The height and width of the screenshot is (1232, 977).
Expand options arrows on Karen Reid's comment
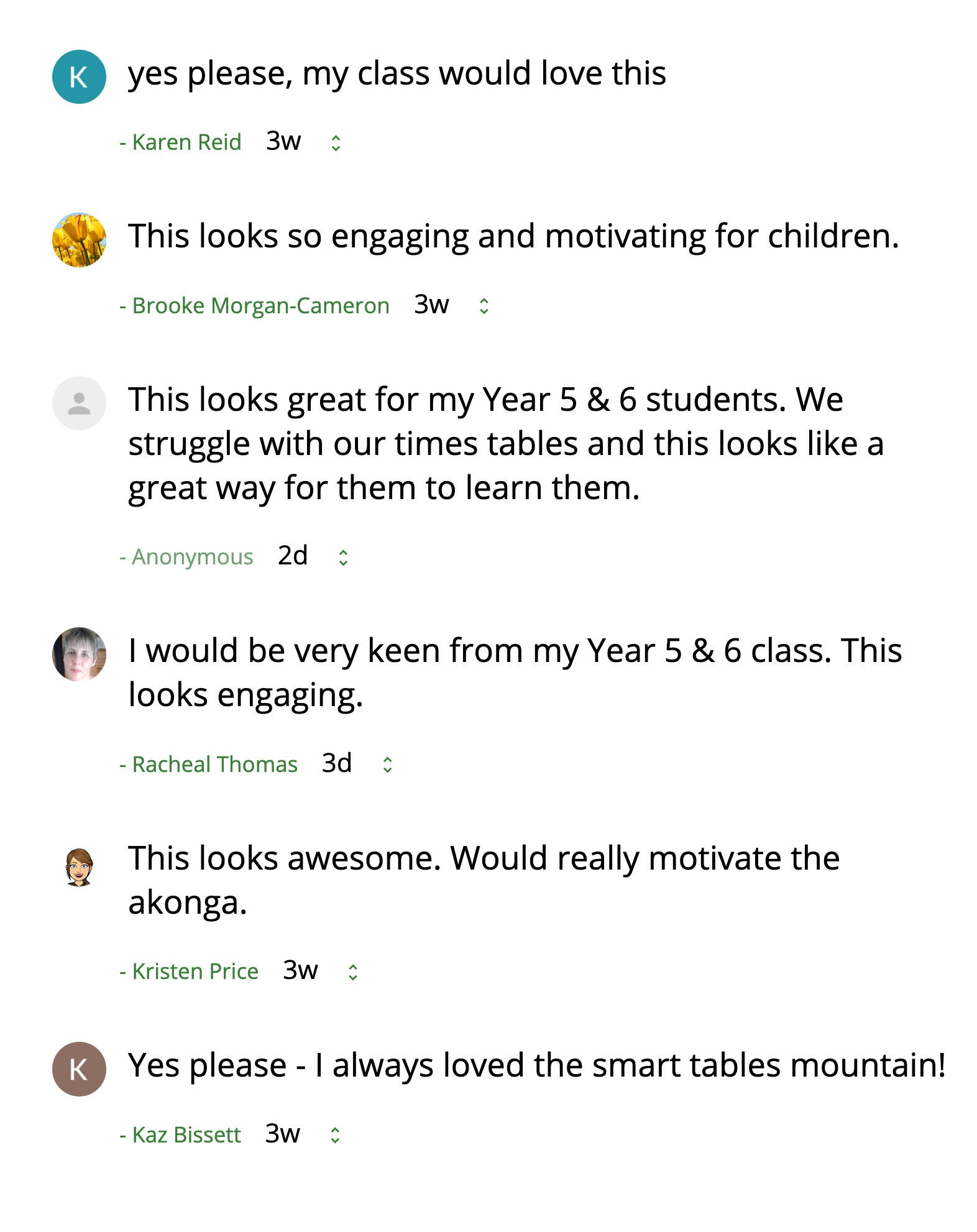coord(336,144)
